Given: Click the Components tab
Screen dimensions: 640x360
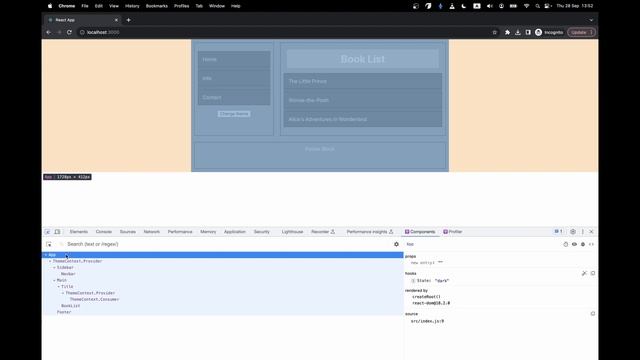Looking at the screenshot, I should pos(420,232).
